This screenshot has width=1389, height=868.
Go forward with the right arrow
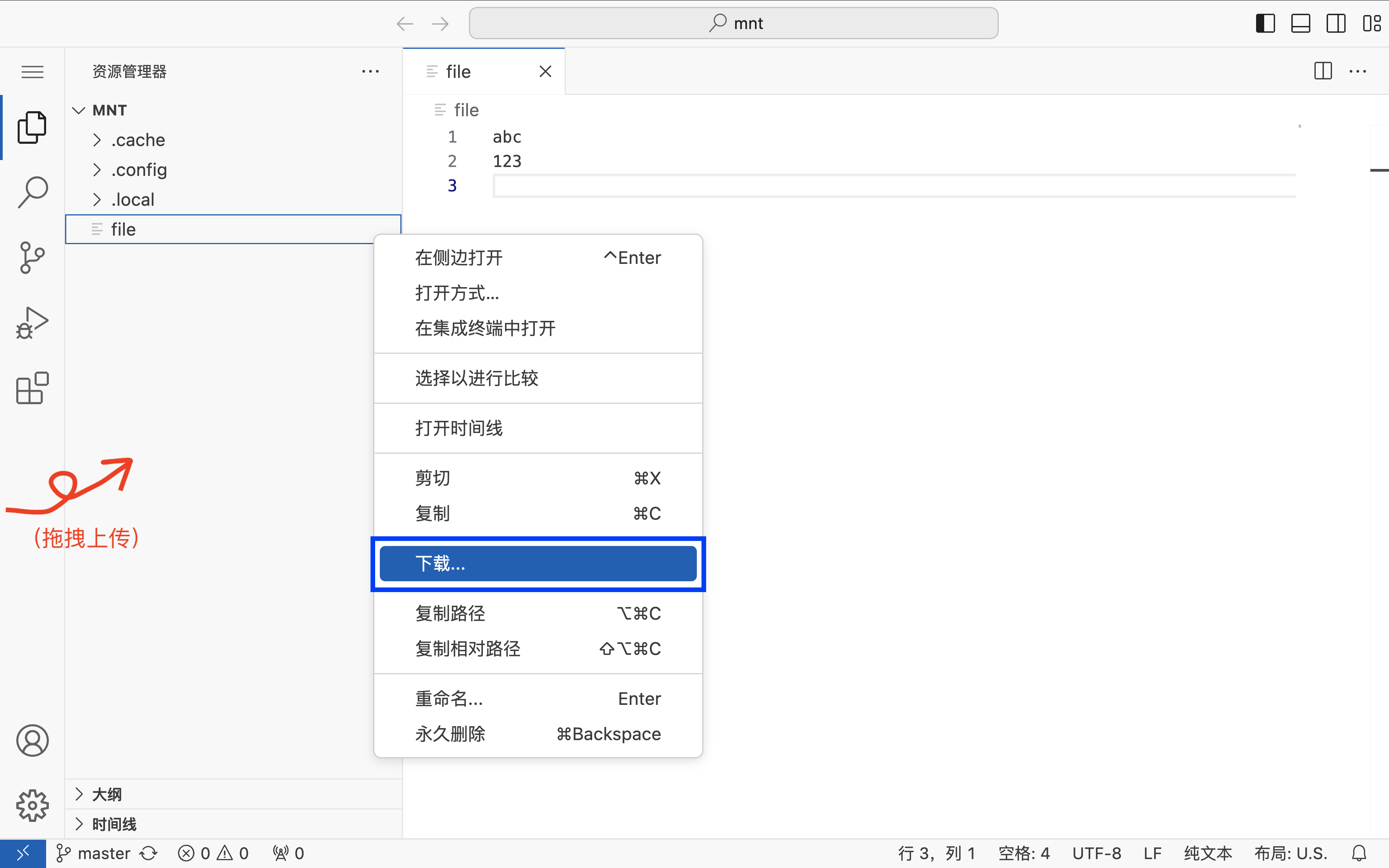click(x=440, y=24)
